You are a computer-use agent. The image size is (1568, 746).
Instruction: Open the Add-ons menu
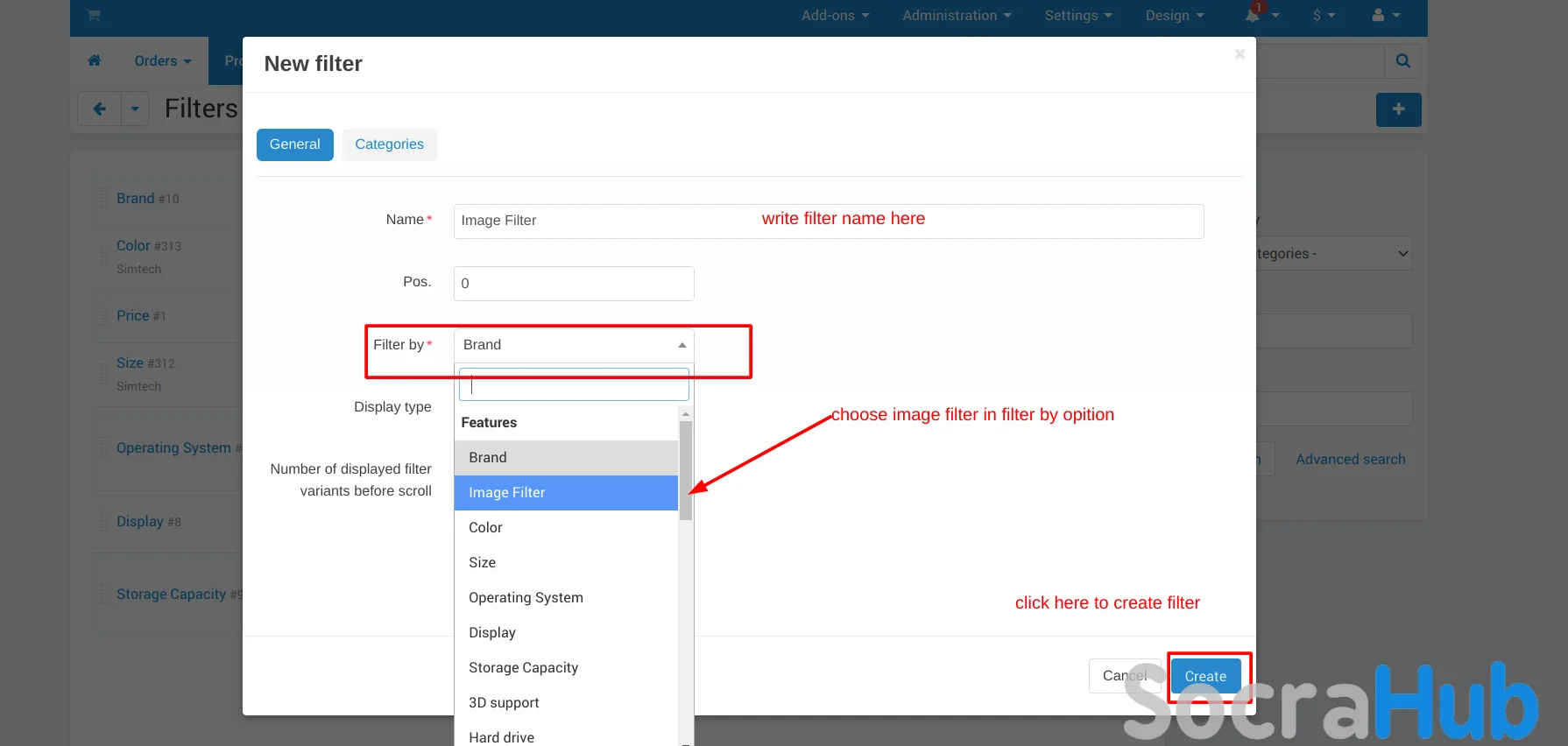tap(835, 16)
